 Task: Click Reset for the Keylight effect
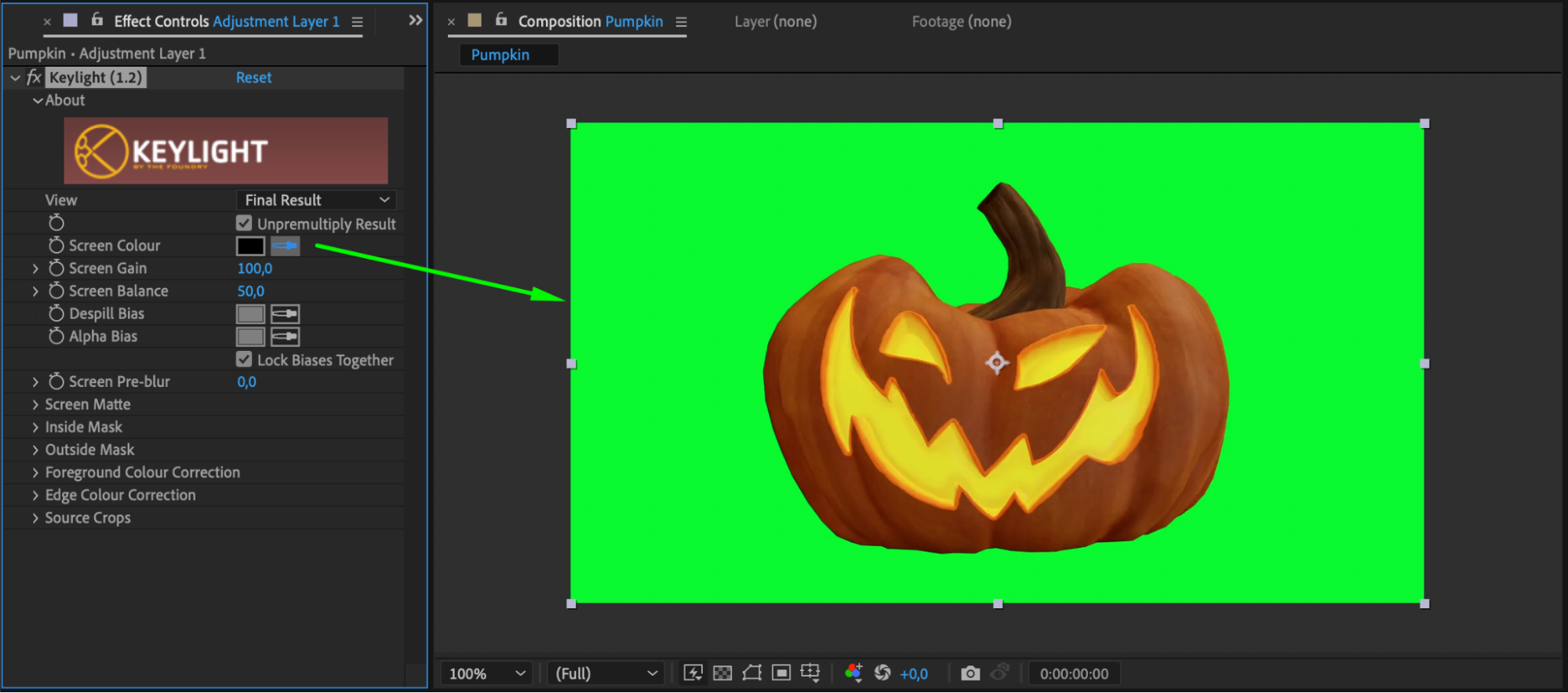tap(253, 78)
